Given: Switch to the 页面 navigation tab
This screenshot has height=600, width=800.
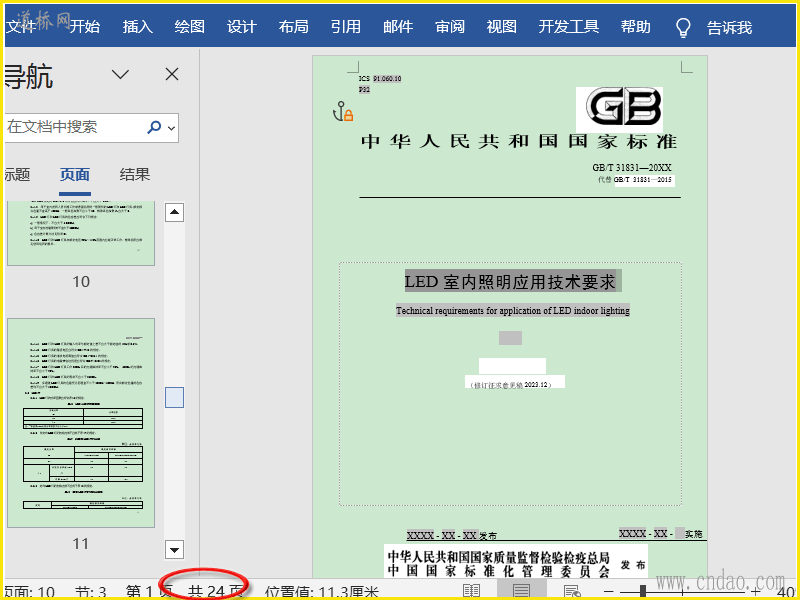Looking at the screenshot, I should [x=75, y=175].
